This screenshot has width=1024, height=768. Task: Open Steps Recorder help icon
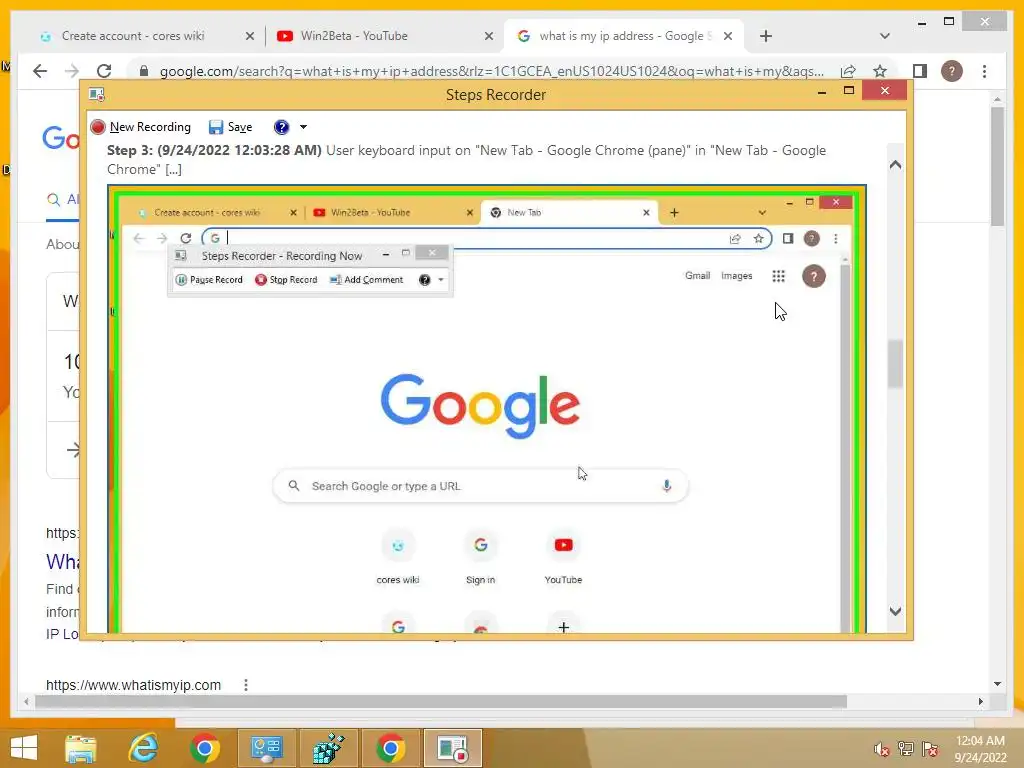pos(281,127)
